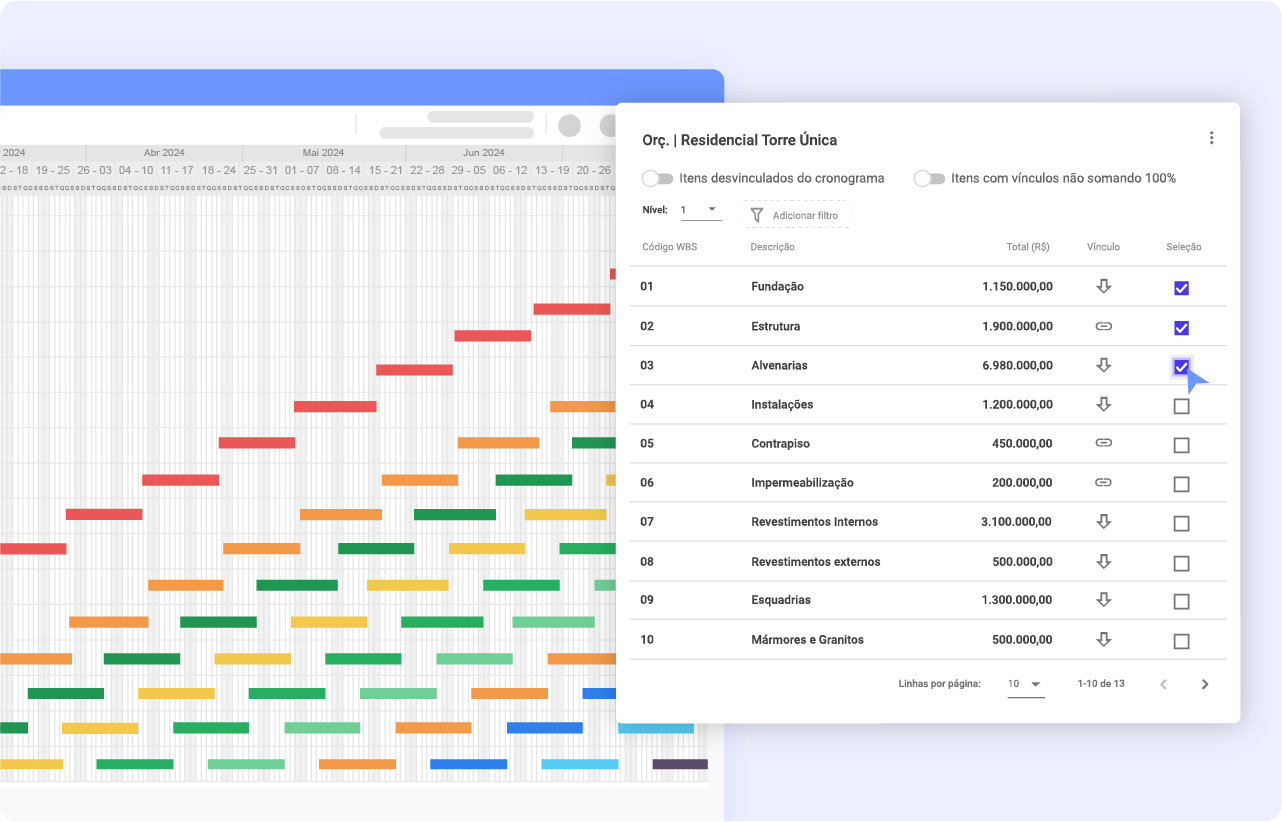
Task: Click Mai 2024 month in schedule header
Action: 323,153
